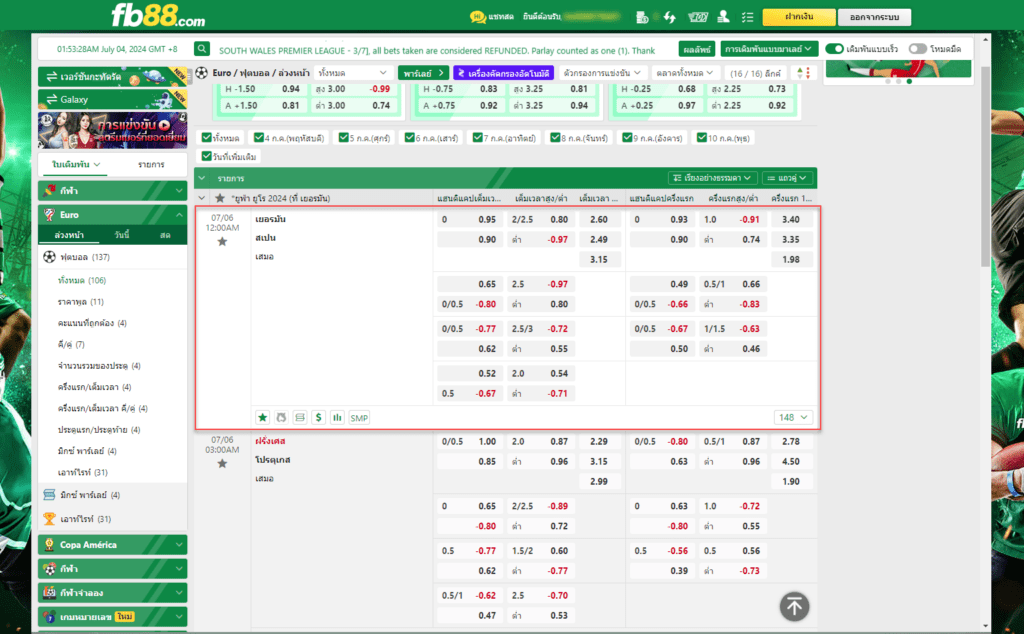This screenshot has width=1024, height=634.
Task: Uncheck the วันที่เพิ่มเติม checkbox
Action: click(206, 156)
